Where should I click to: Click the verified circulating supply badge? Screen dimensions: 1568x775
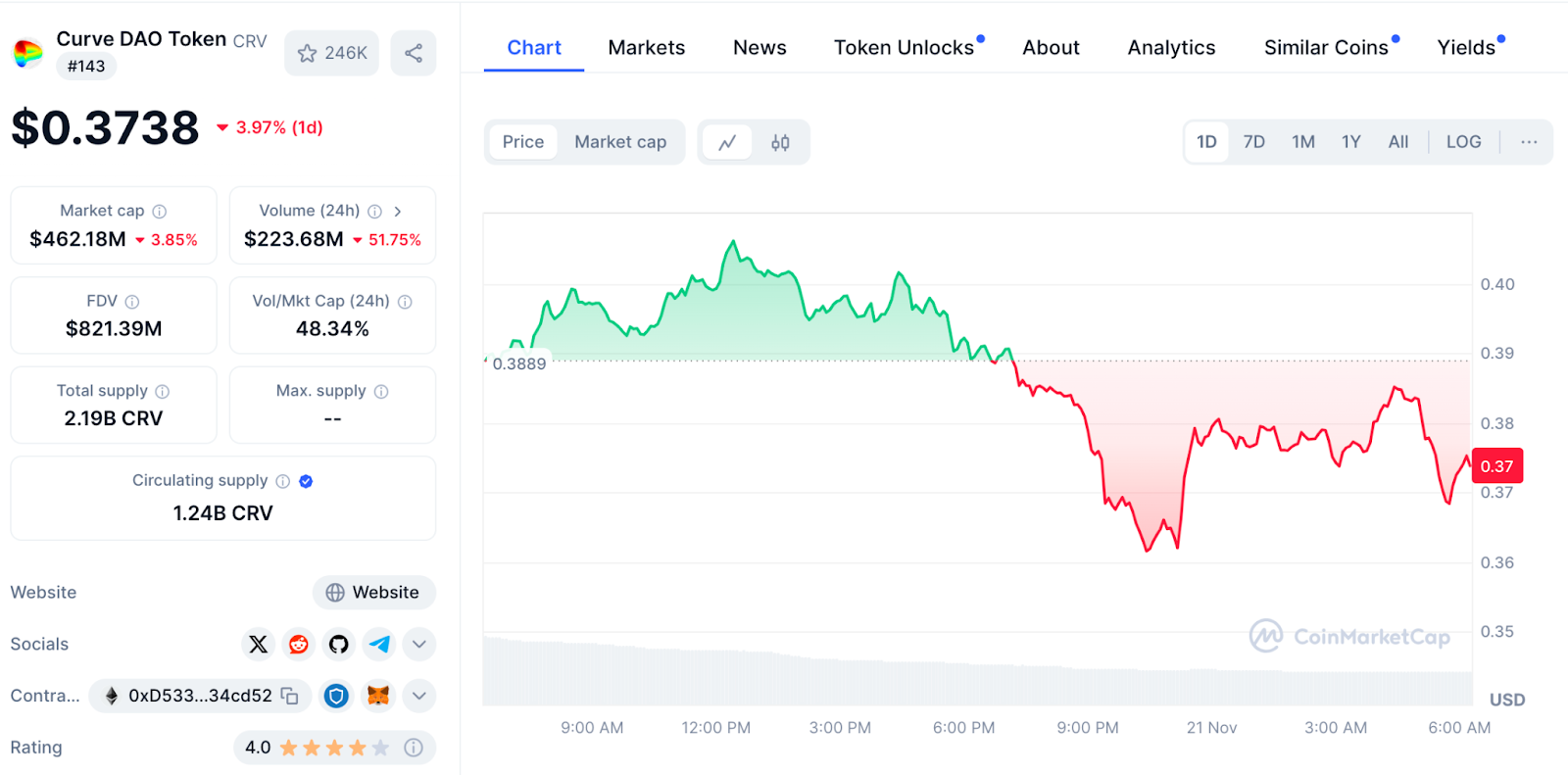click(x=306, y=481)
